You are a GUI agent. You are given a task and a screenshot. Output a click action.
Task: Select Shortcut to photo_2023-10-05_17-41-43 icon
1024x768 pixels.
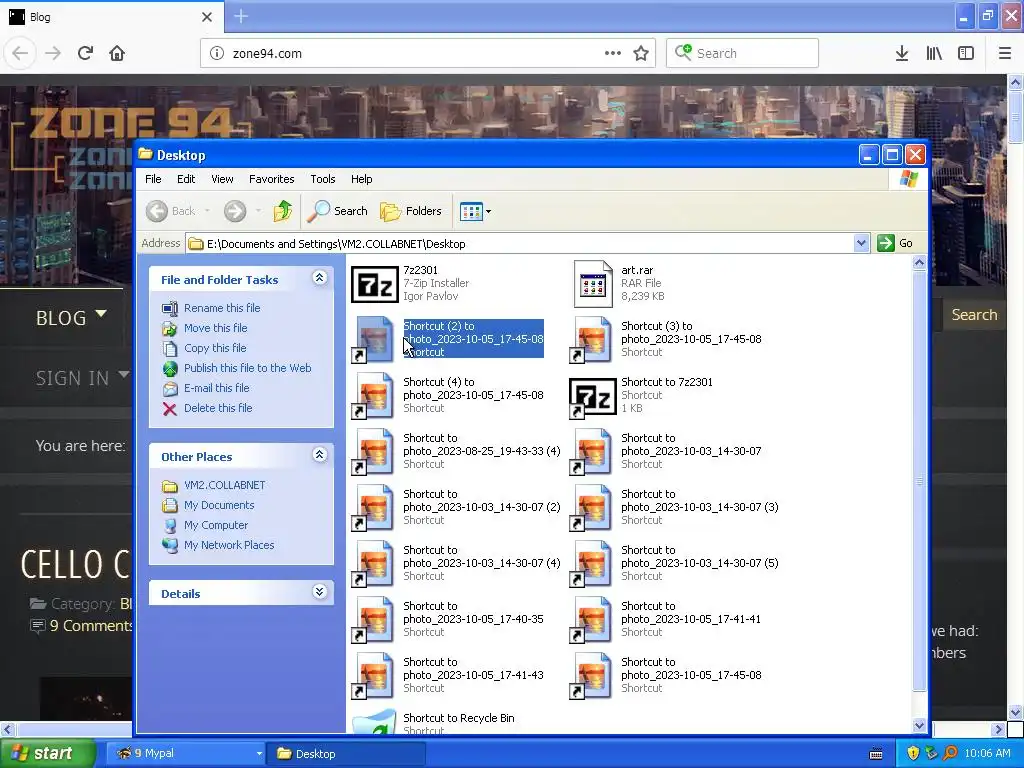(x=373, y=677)
